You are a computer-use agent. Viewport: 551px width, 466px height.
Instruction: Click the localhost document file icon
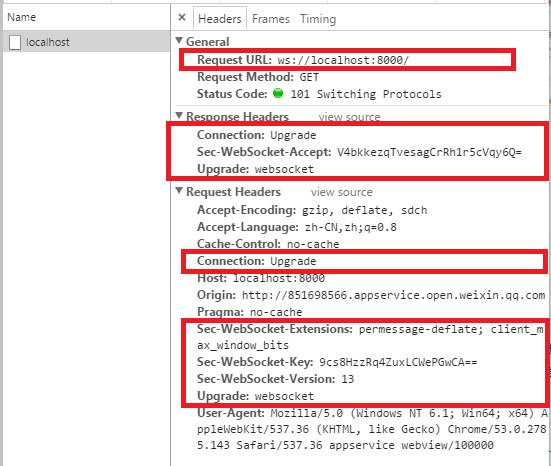[x=15, y=42]
